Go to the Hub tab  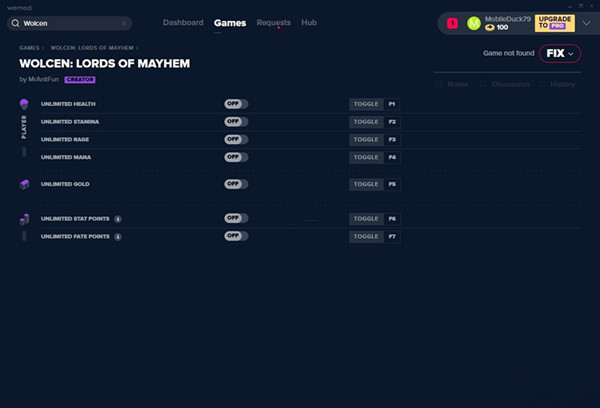coord(309,23)
